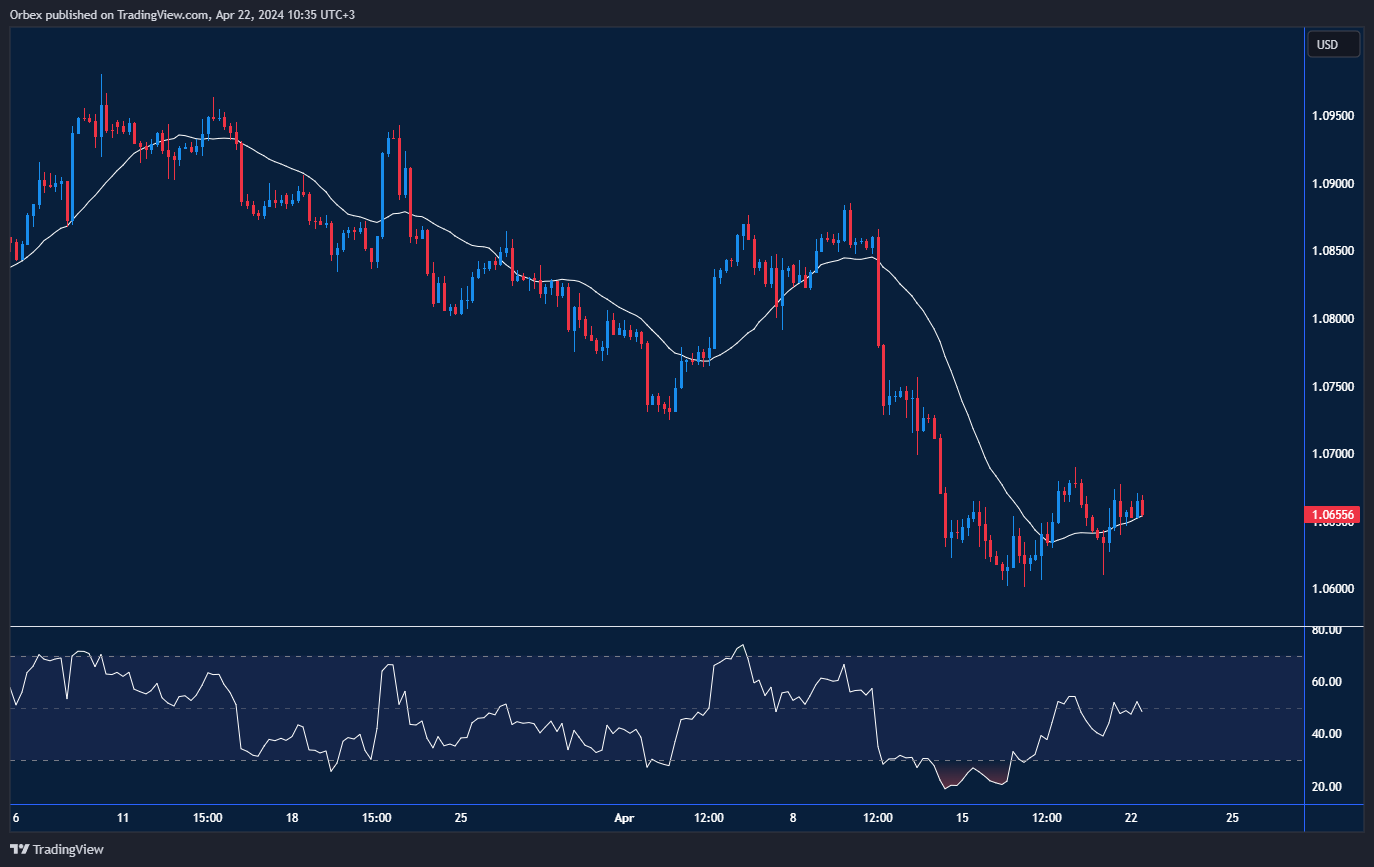Click the Apr label on the time axis
Viewport: 1374px width, 867px height.
pyautogui.click(x=624, y=818)
